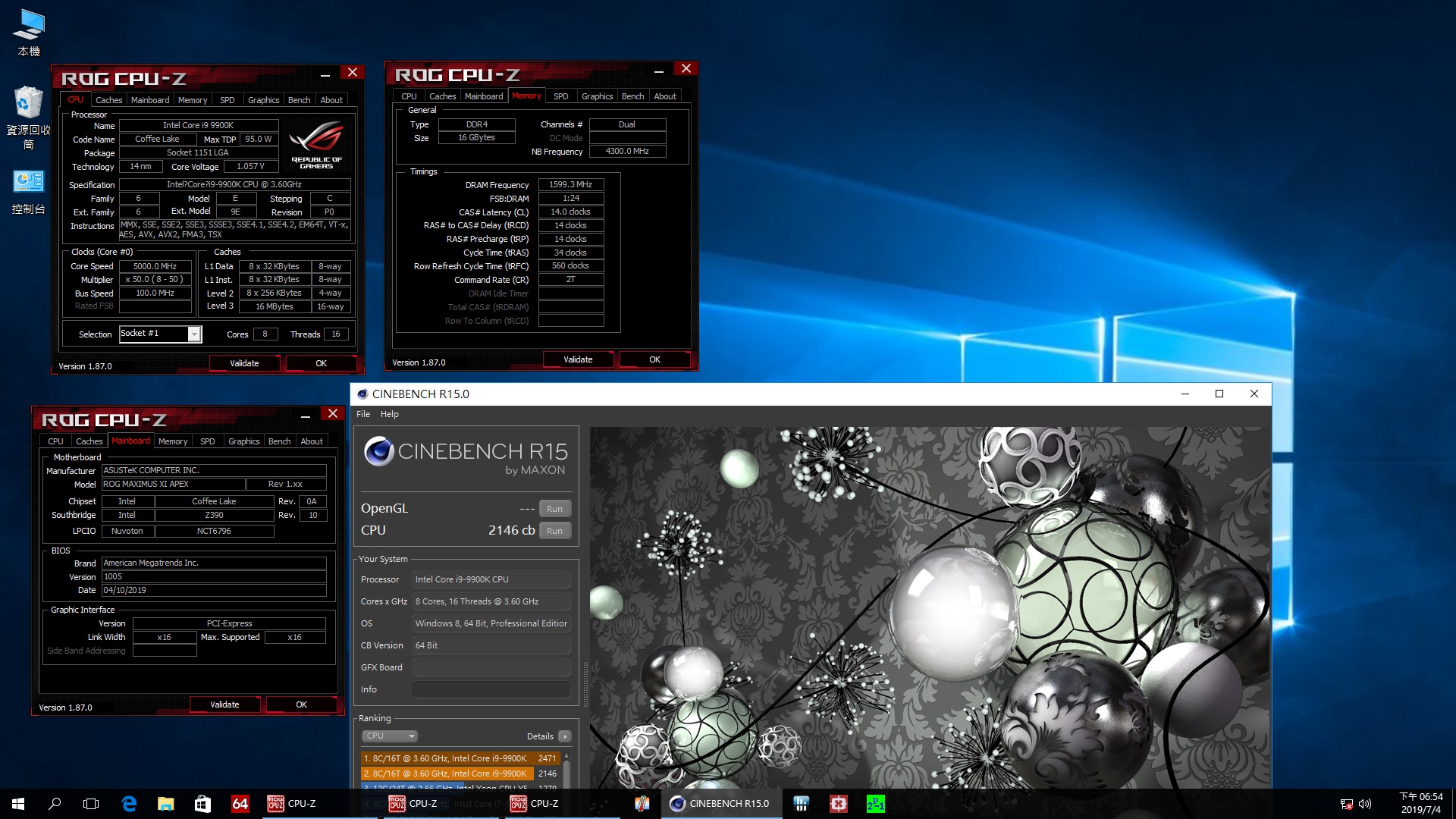
Task: Click the Mainboard tab in third CPU-Z window
Action: [129, 441]
